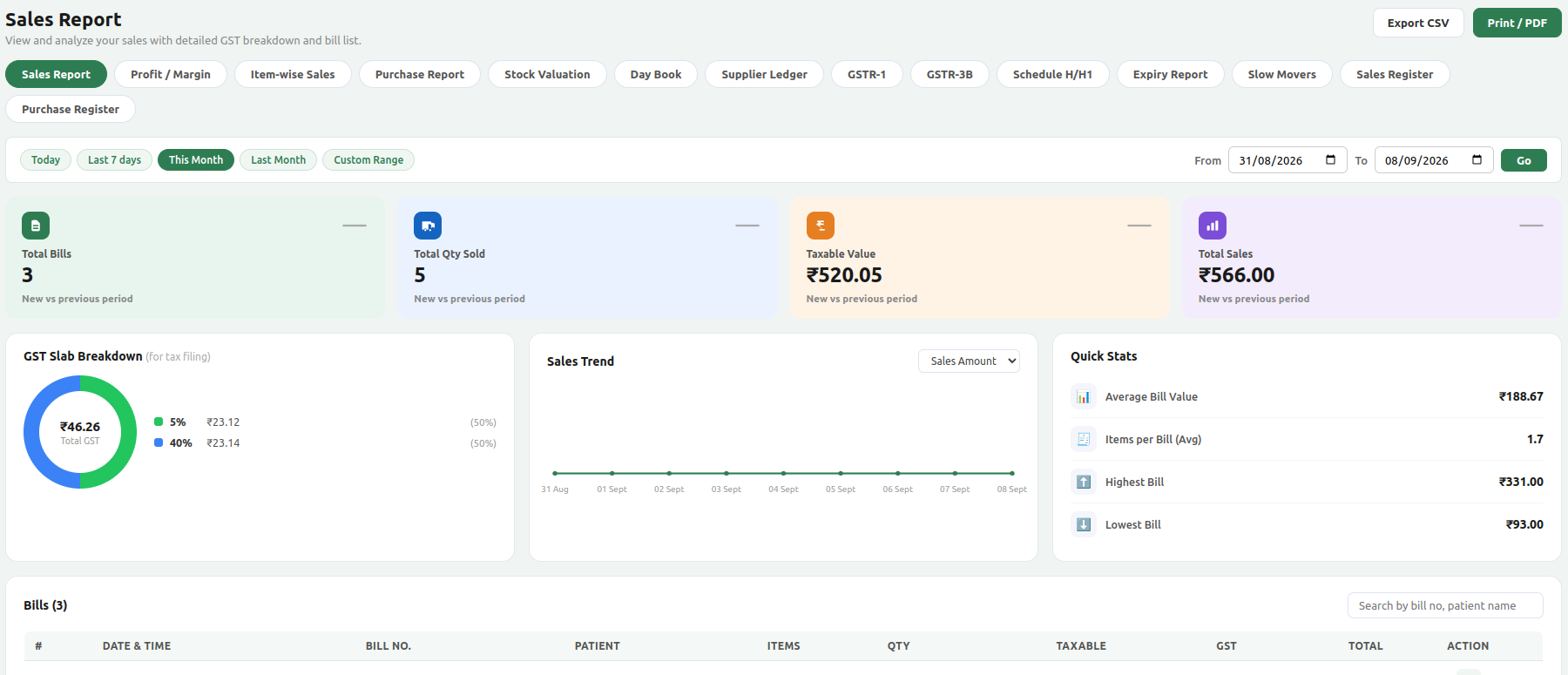Filter by Today
The height and width of the screenshot is (675, 1568).
tap(45, 160)
